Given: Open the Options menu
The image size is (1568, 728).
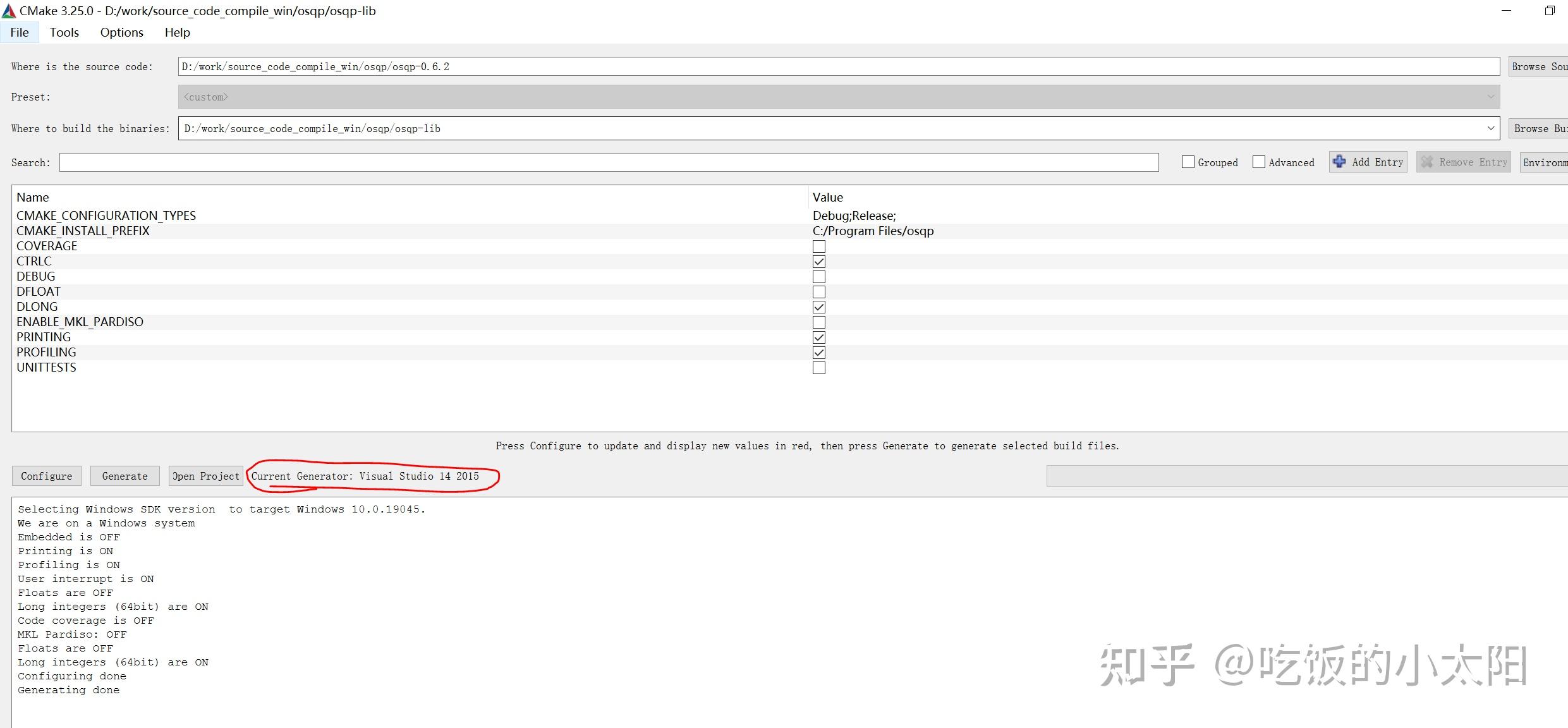Looking at the screenshot, I should point(121,32).
